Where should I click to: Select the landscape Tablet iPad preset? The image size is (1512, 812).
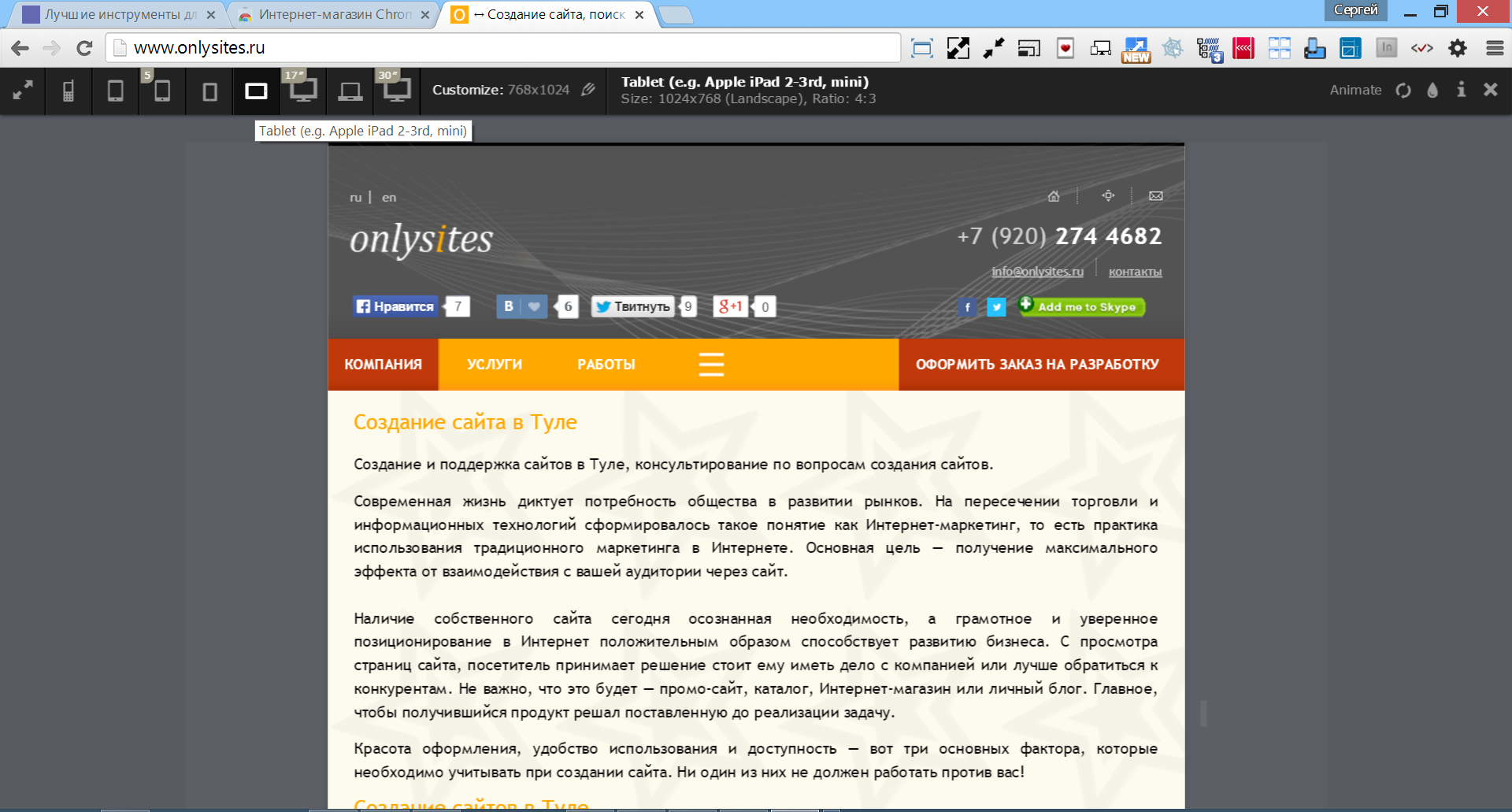pyautogui.click(x=256, y=91)
